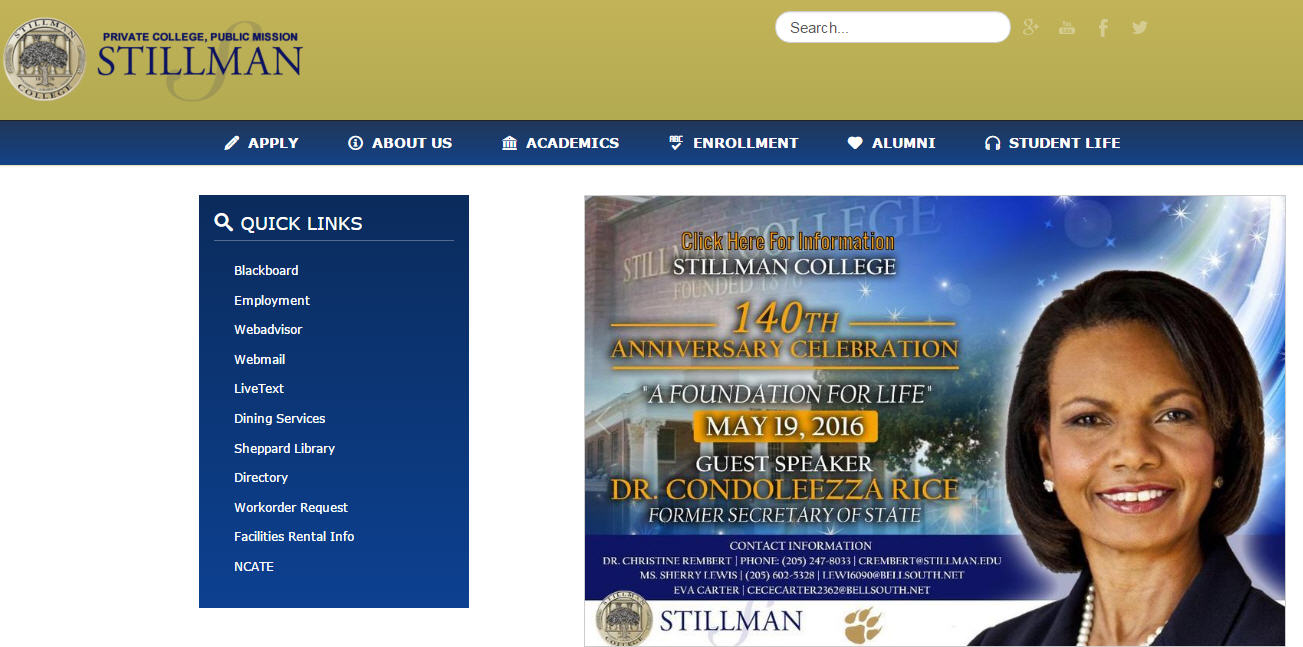Click the Facebook icon in header
This screenshot has width=1303, height=647.
(x=1103, y=28)
